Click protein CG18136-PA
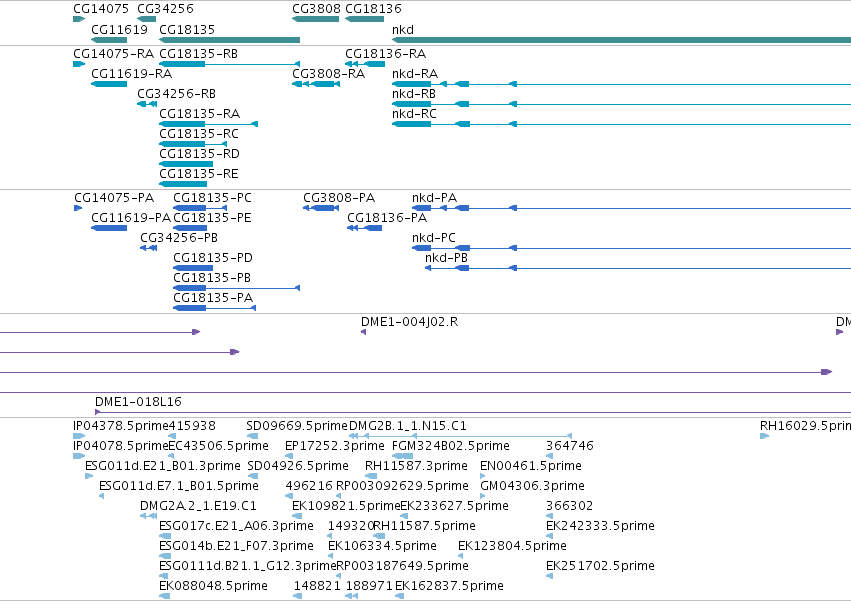This screenshot has height=601, width=851. pyautogui.click(x=387, y=218)
